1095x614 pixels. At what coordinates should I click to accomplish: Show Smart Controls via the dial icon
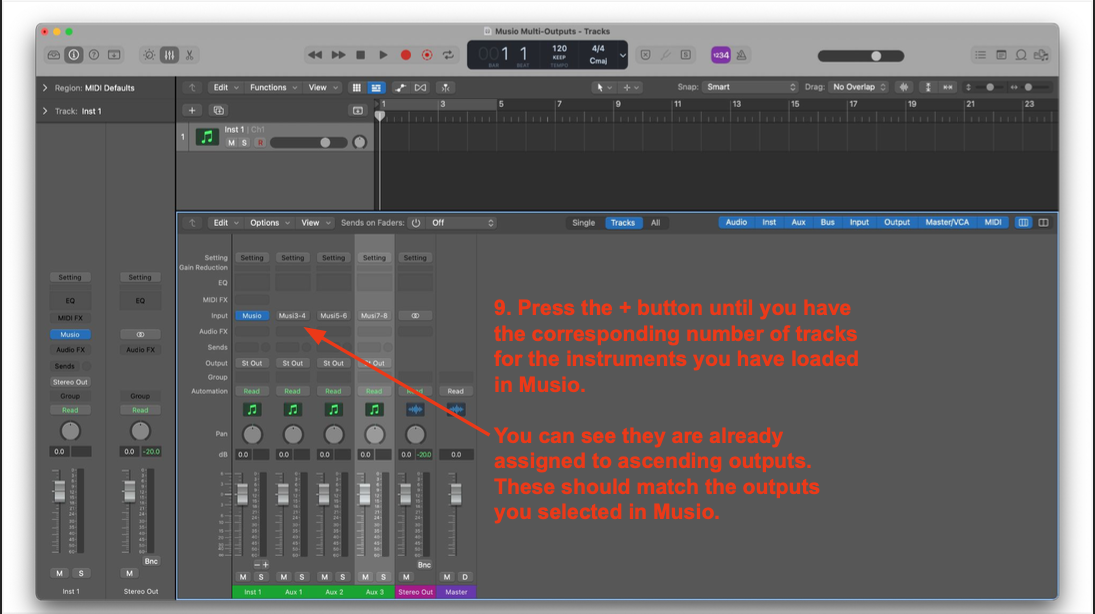(149, 55)
